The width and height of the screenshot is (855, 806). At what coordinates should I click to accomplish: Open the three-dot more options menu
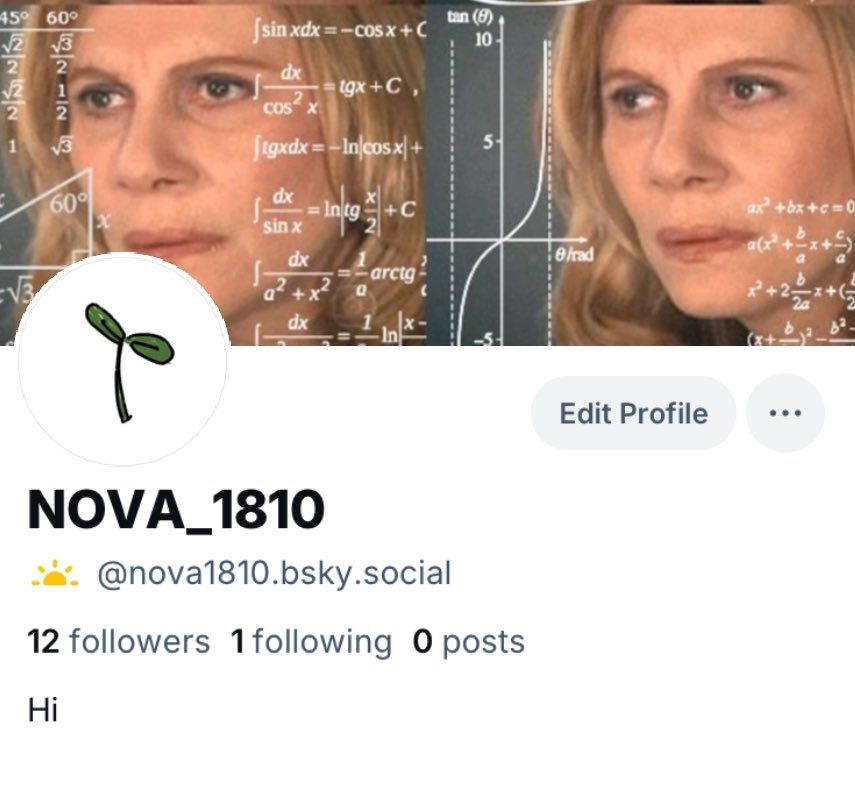pyautogui.click(x=785, y=413)
